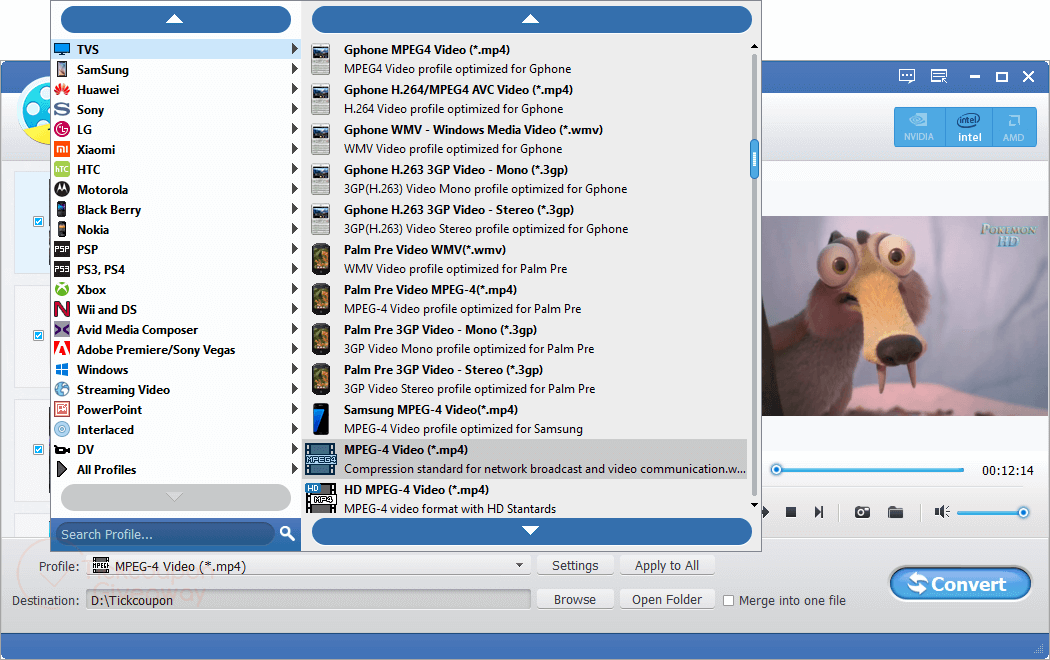Page the profile list up
The width and height of the screenshot is (1050, 660).
point(532,19)
